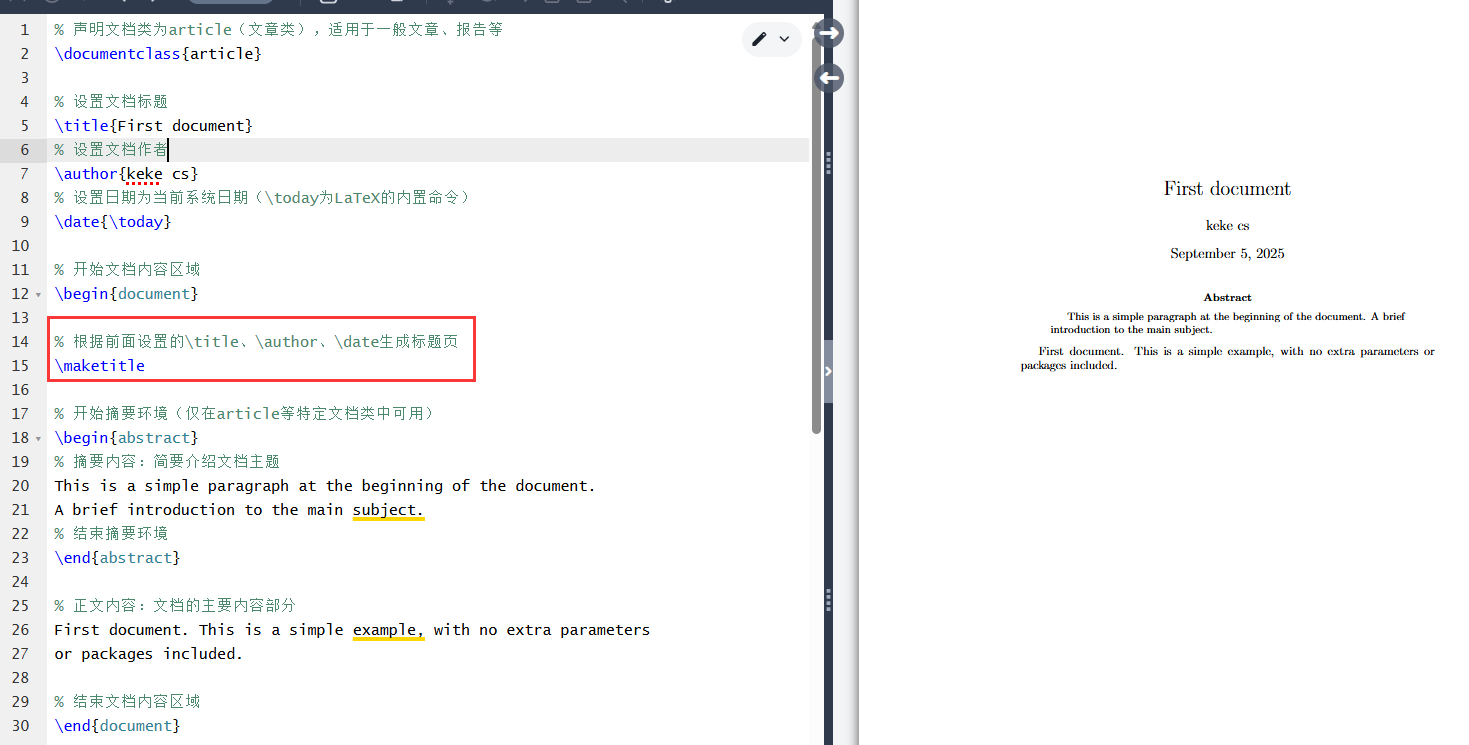Viewport: 1469px width, 745px height.
Task: Click the \end{abstract} command
Action: 117,558
